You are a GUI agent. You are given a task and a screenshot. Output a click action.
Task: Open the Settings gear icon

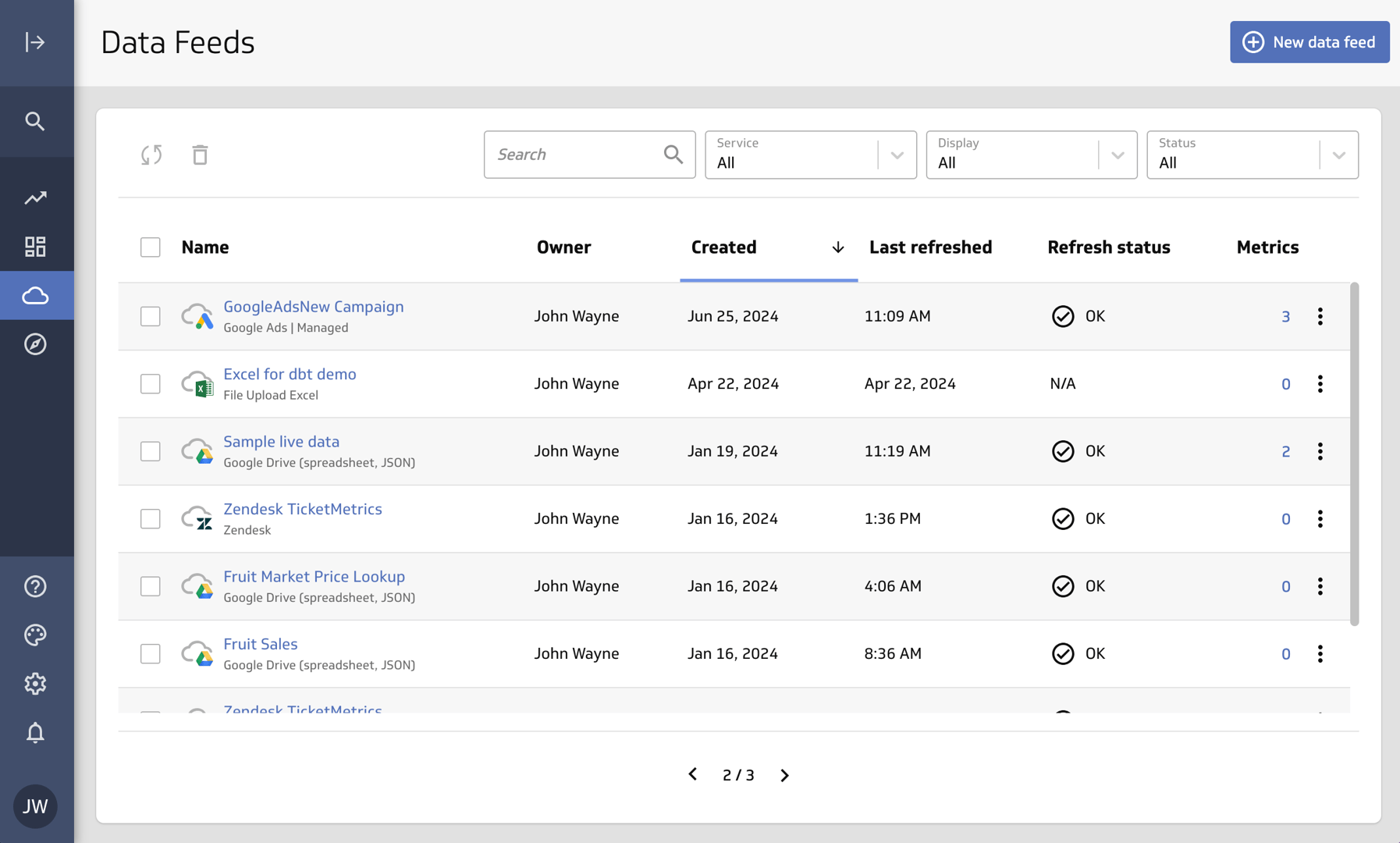pyautogui.click(x=35, y=684)
